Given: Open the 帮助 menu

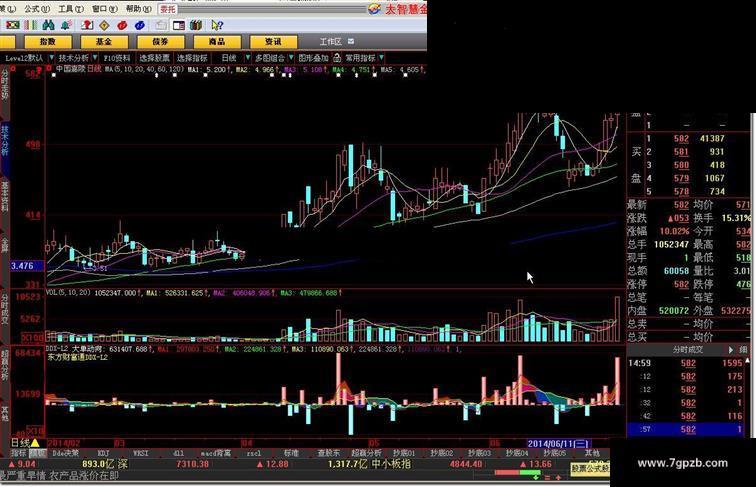Looking at the screenshot, I should coord(138,9).
